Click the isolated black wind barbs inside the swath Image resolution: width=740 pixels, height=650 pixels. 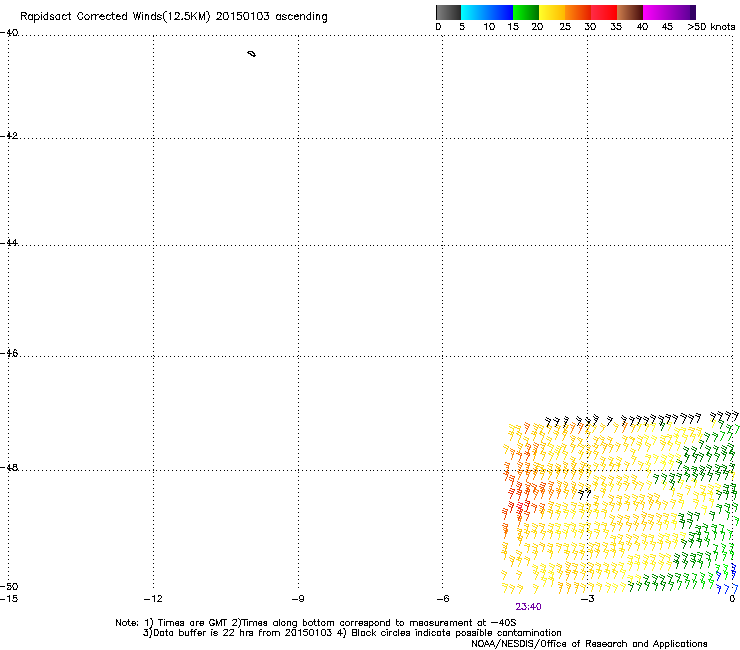pyautogui.click(x=584, y=494)
